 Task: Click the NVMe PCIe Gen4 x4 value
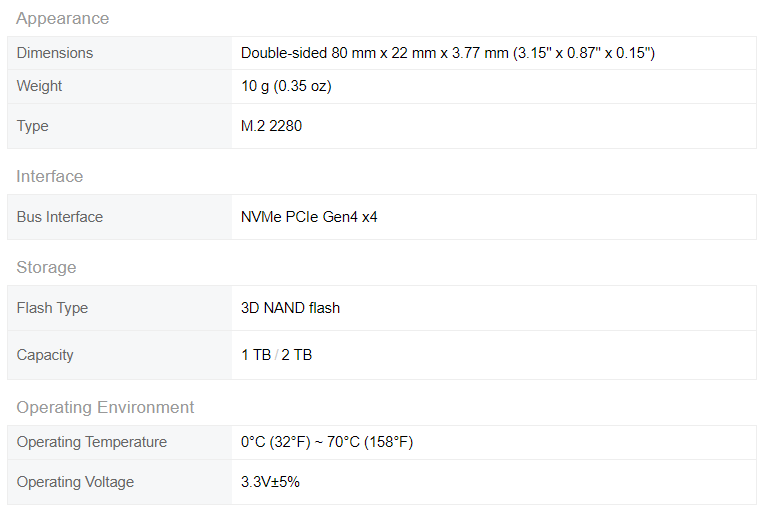click(309, 217)
